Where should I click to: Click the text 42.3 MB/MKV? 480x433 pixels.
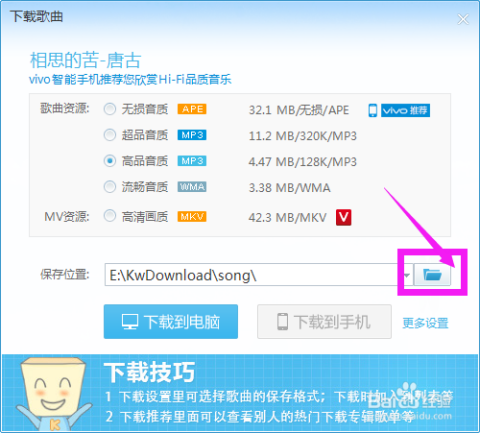[287, 218]
